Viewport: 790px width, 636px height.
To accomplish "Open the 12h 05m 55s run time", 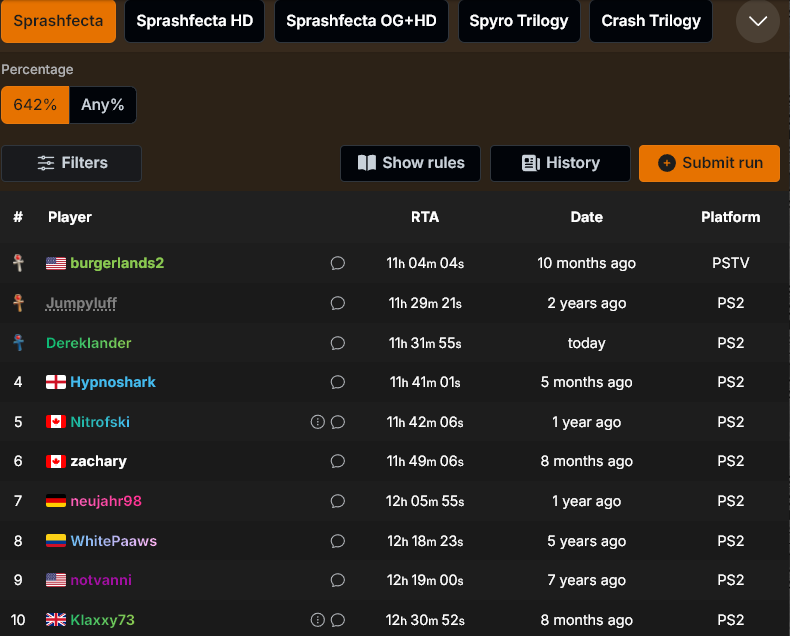I will pyautogui.click(x=425, y=501).
